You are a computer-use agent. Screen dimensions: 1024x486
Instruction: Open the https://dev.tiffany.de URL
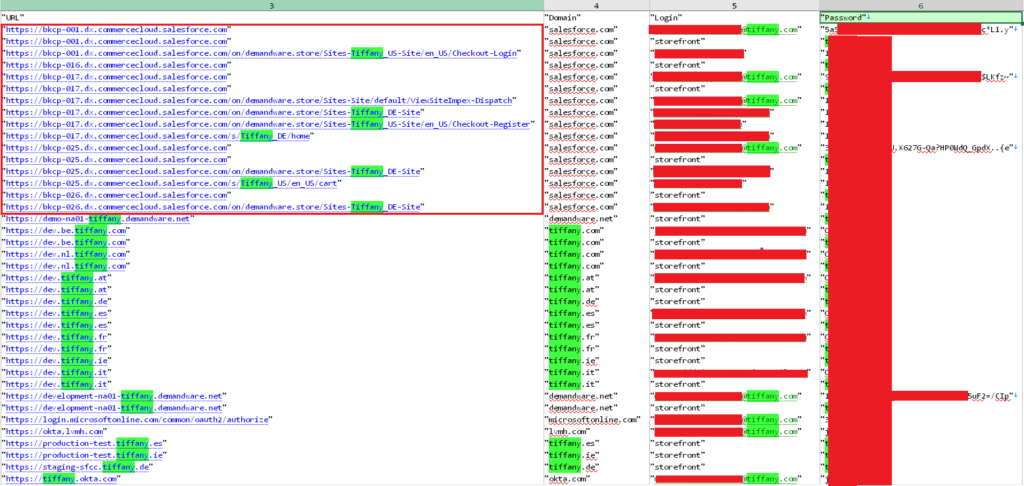coord(57,301)
